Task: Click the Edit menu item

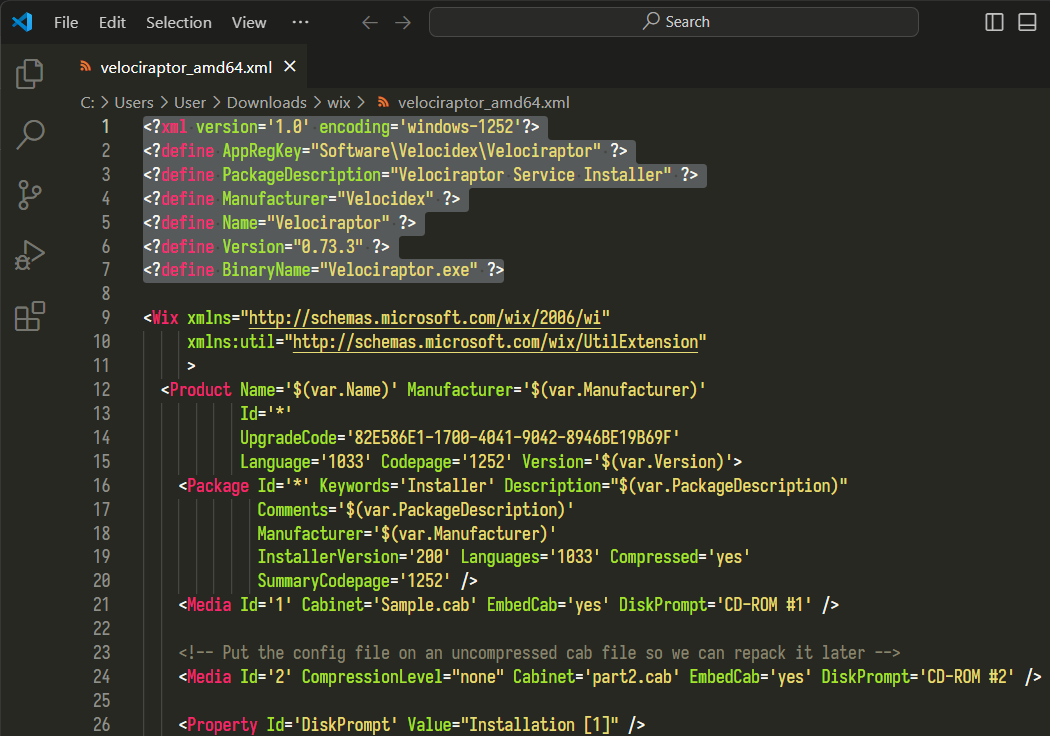Action: pos(111,21)
